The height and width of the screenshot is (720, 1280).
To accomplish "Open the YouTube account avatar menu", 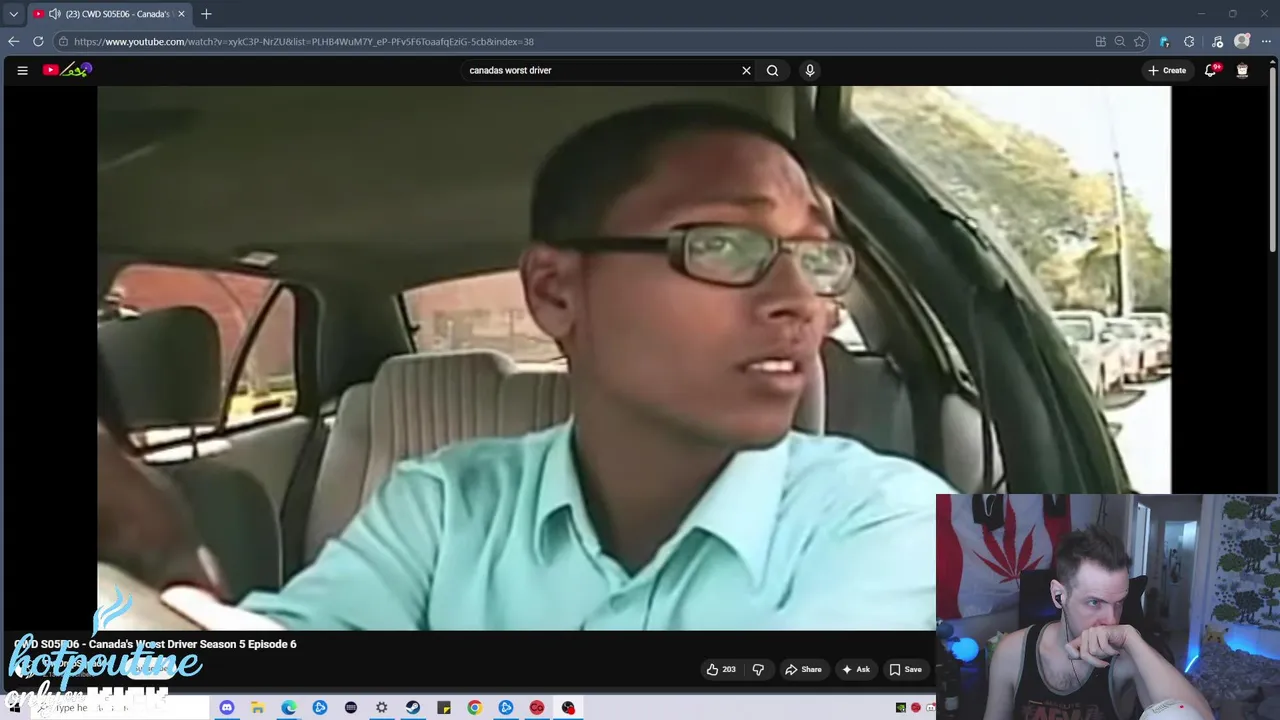I will [1242, 70].
